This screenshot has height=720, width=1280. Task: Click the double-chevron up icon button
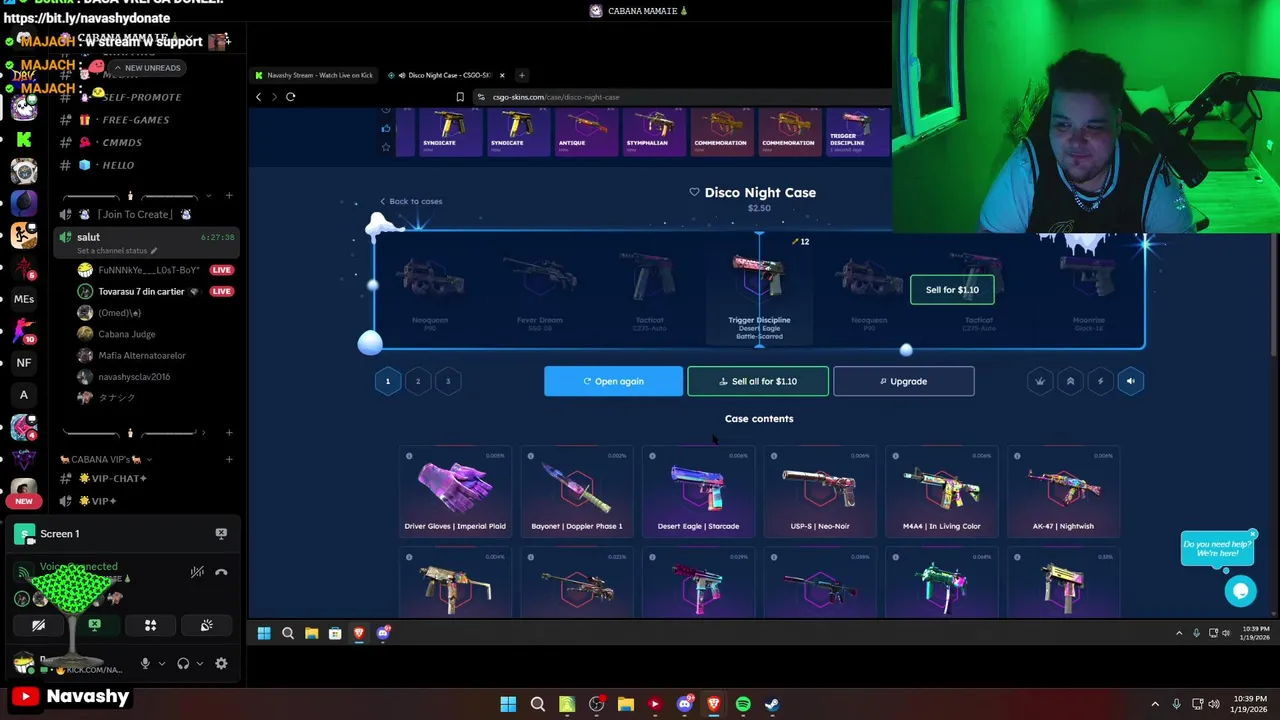(x=1070, y=381)
